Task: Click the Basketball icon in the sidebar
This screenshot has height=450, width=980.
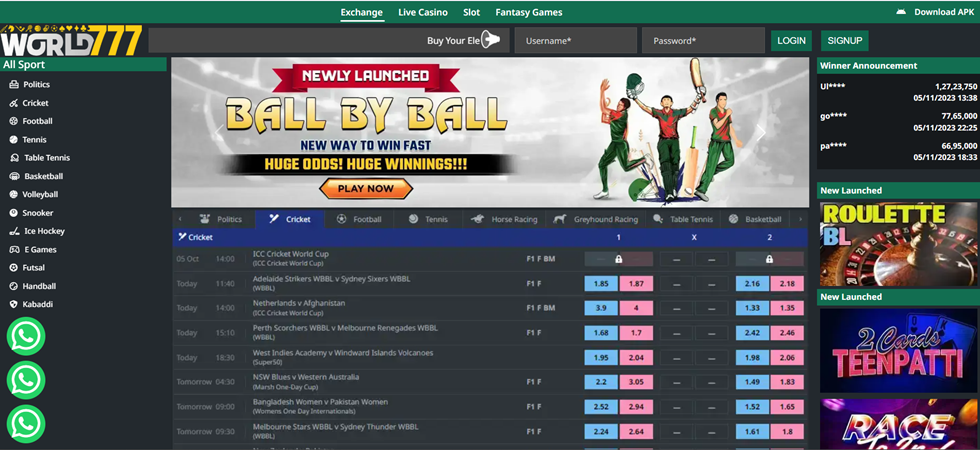Action: [x=13, y=177]
